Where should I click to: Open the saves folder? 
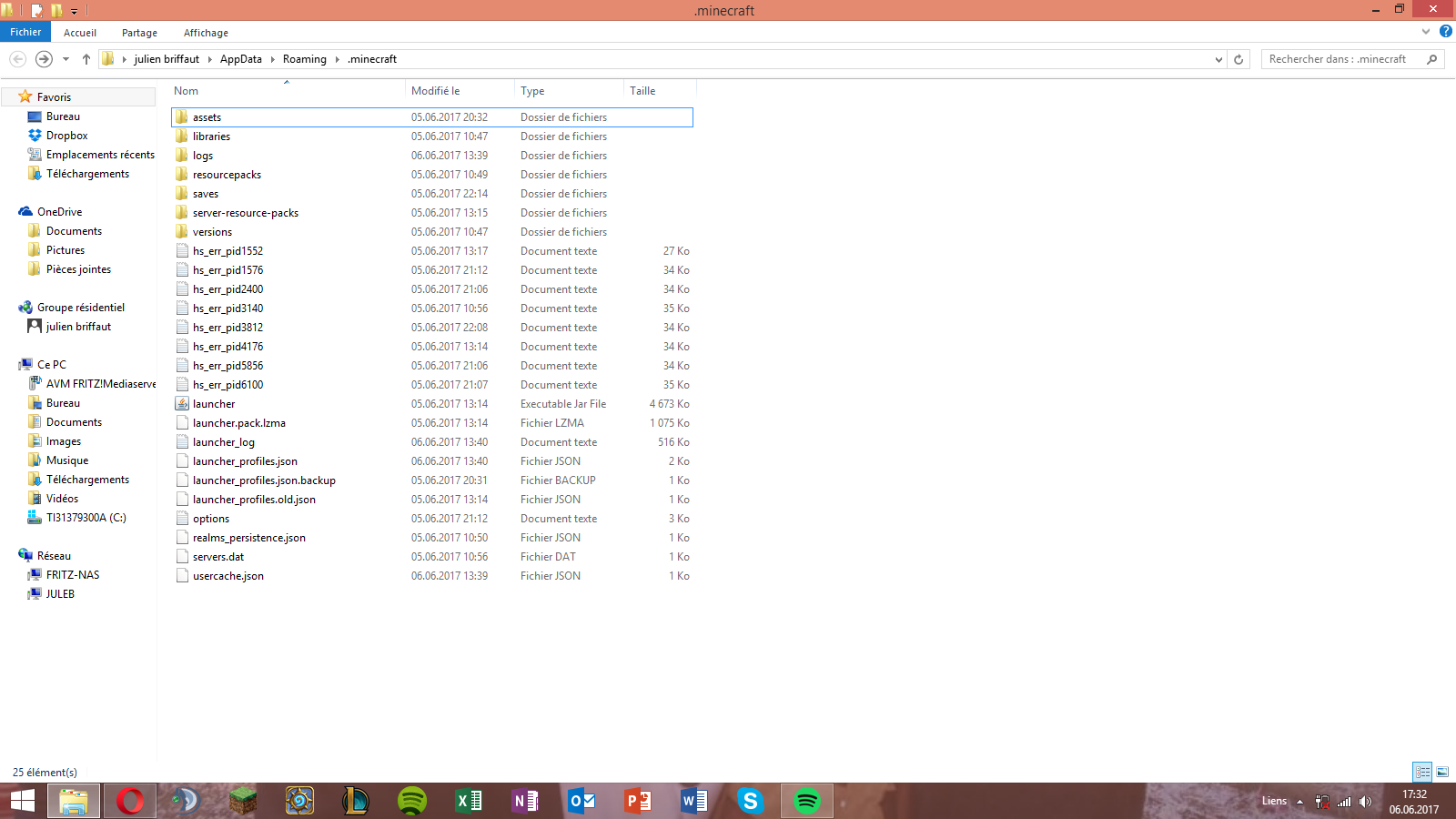(206, 194)
